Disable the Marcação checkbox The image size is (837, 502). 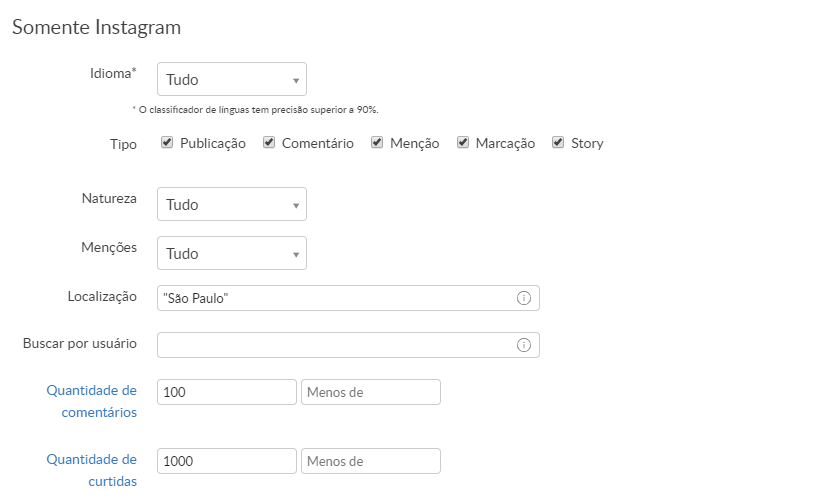[x=463, y=143]
